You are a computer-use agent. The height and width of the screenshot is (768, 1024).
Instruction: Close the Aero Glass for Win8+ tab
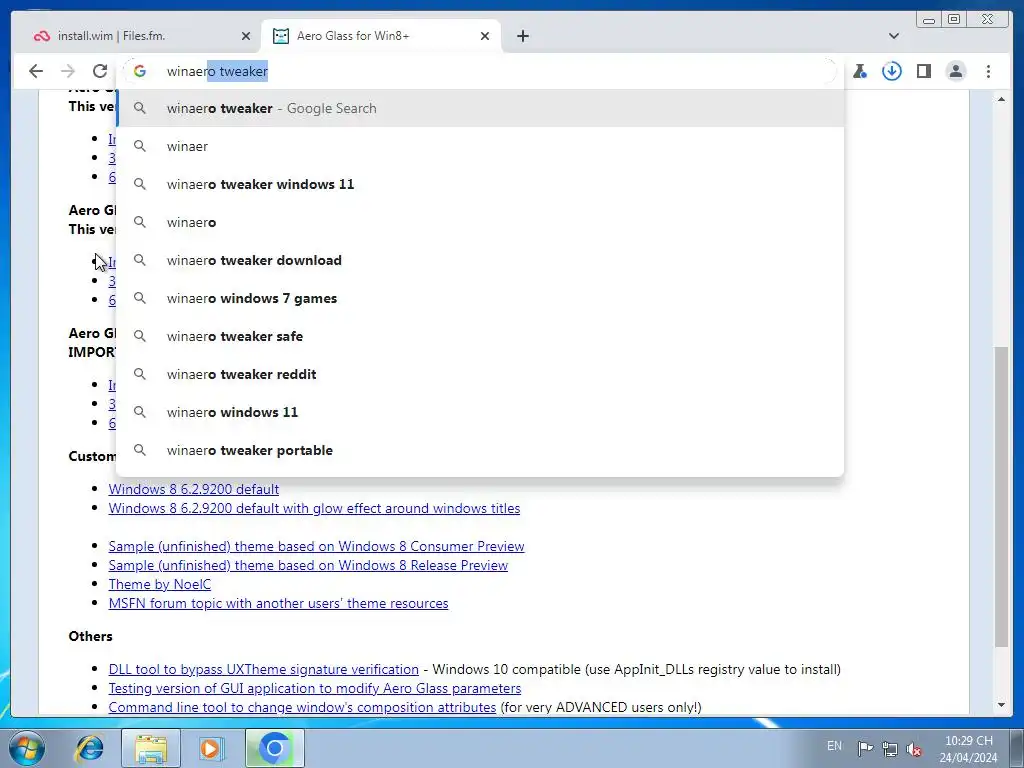click(485, 36)
